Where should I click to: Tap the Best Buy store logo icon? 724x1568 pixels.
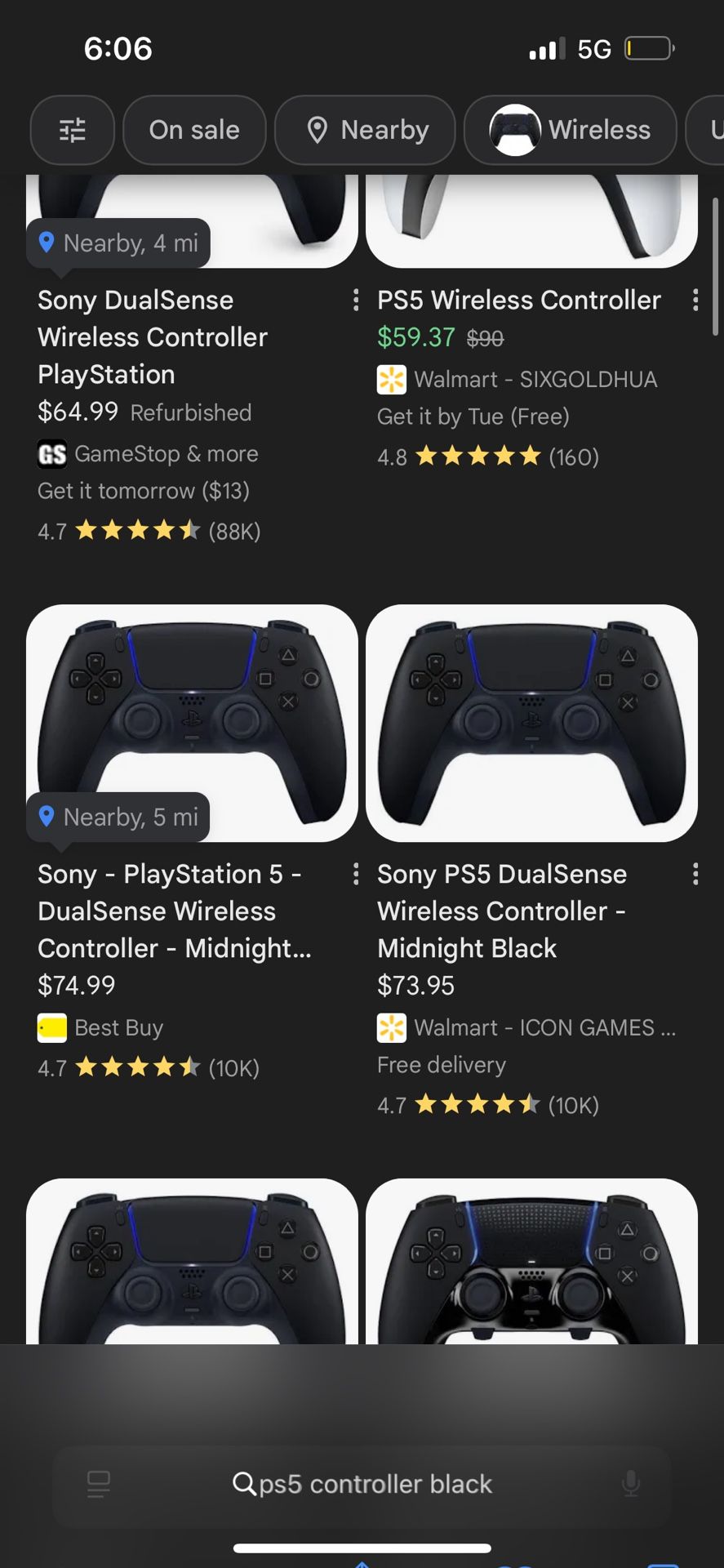52,1028
